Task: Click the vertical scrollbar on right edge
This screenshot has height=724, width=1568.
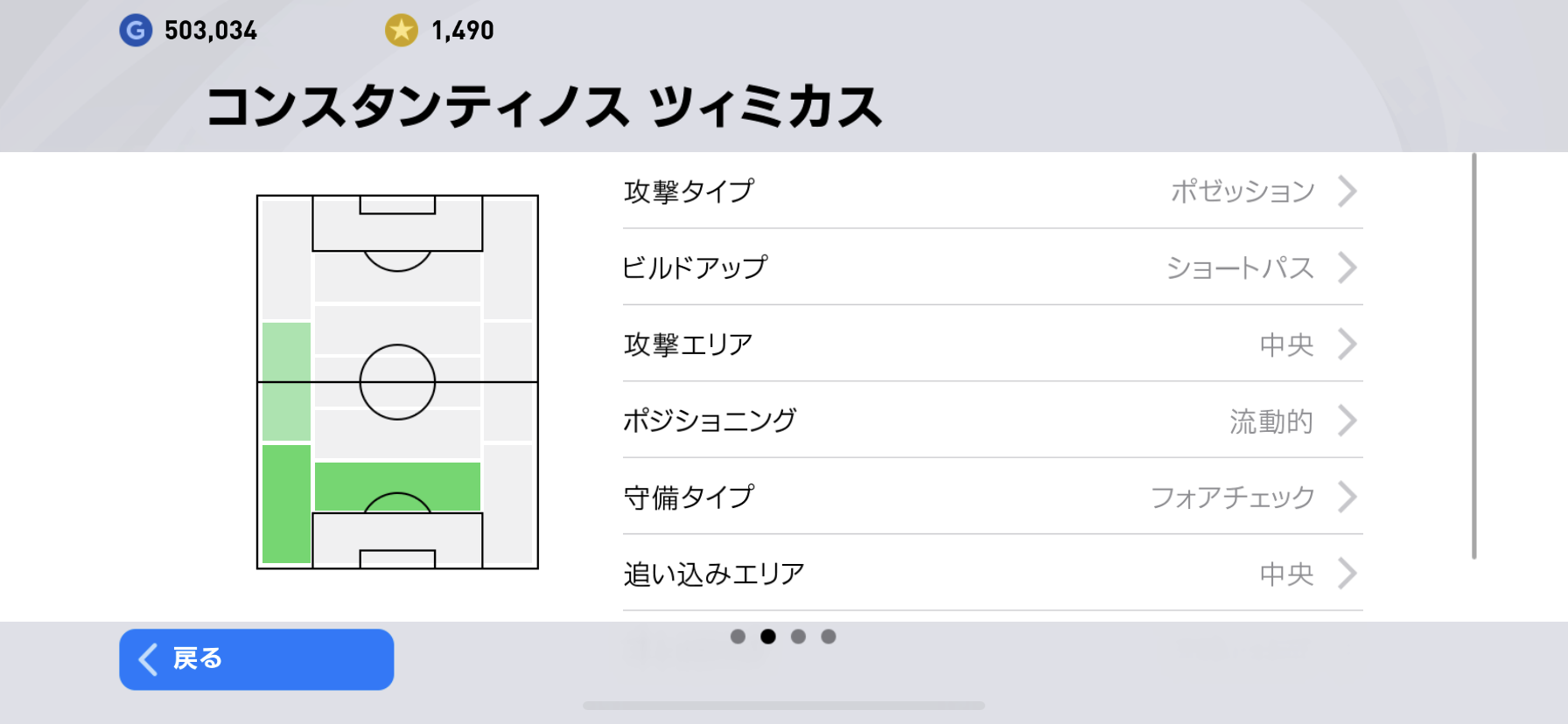Action: tap(1474, 355)
